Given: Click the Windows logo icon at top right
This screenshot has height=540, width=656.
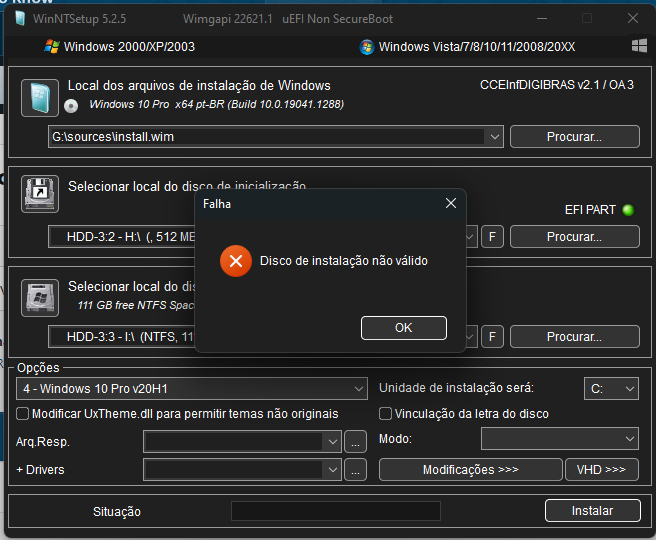Looking at the screenshot, I should [x=639, y=46].
